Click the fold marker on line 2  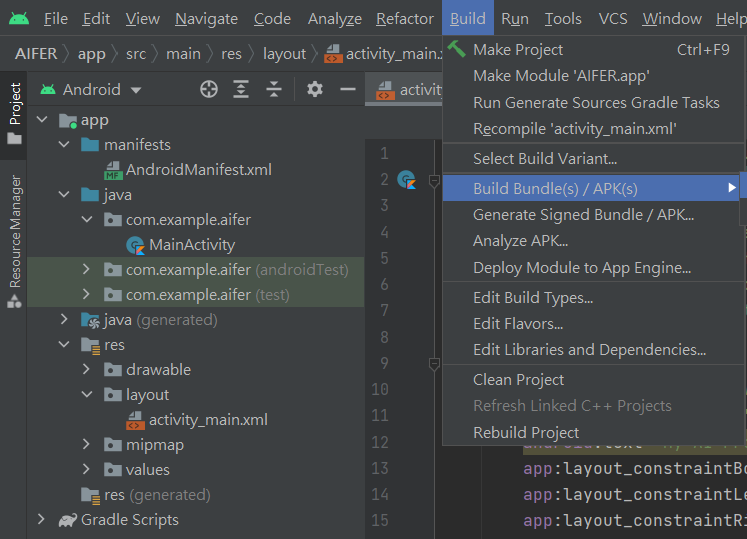(x=434, y=181)
